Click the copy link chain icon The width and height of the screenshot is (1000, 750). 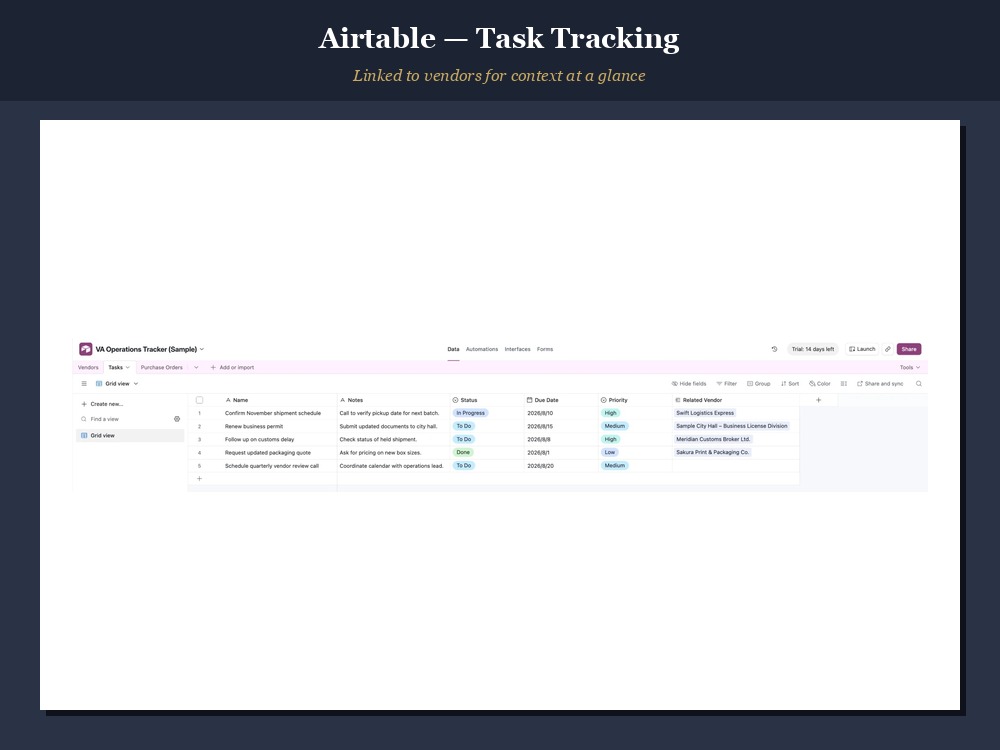coord(888,349)
